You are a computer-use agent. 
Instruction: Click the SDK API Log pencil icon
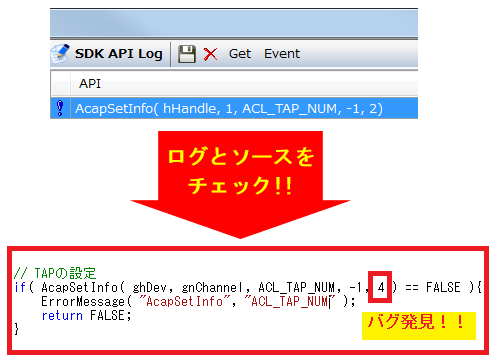pos(60,54)
